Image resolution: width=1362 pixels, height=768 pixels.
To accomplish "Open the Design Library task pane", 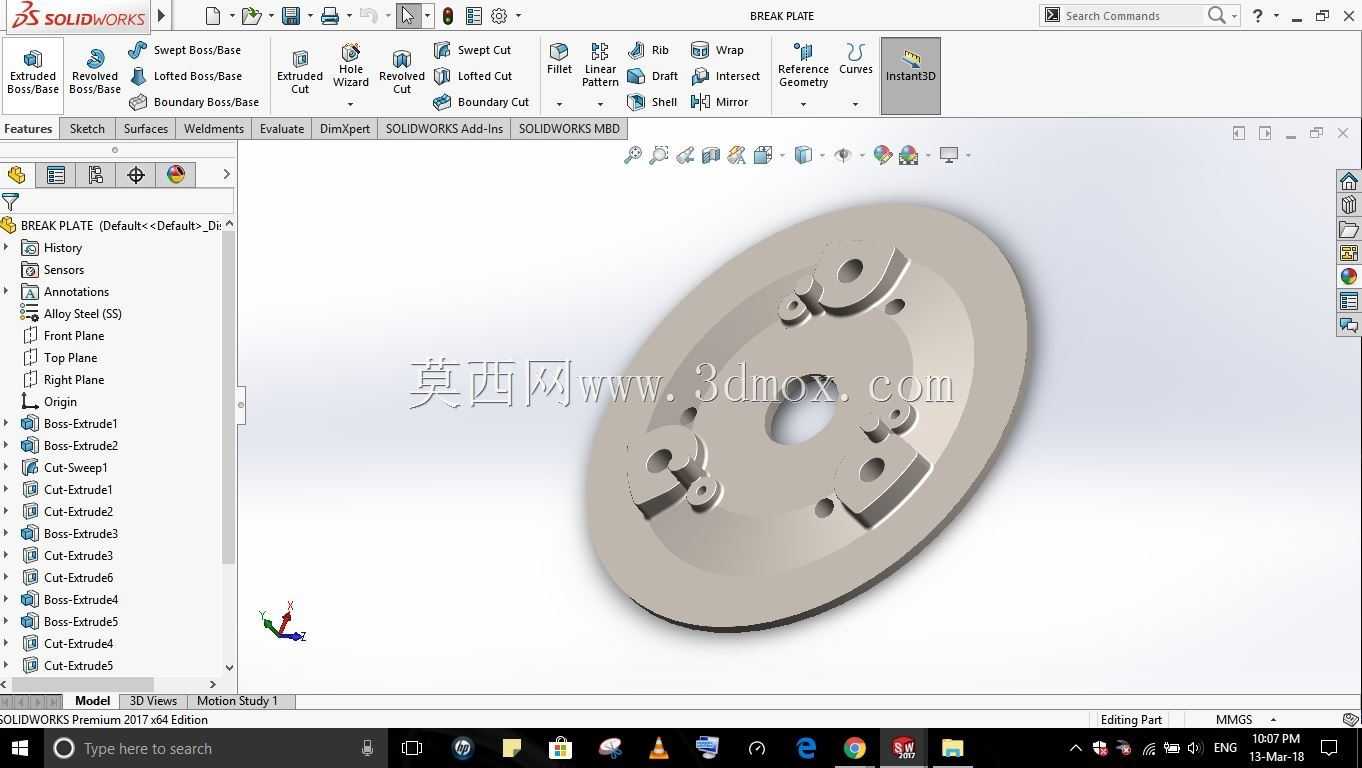I will 1349,205.
